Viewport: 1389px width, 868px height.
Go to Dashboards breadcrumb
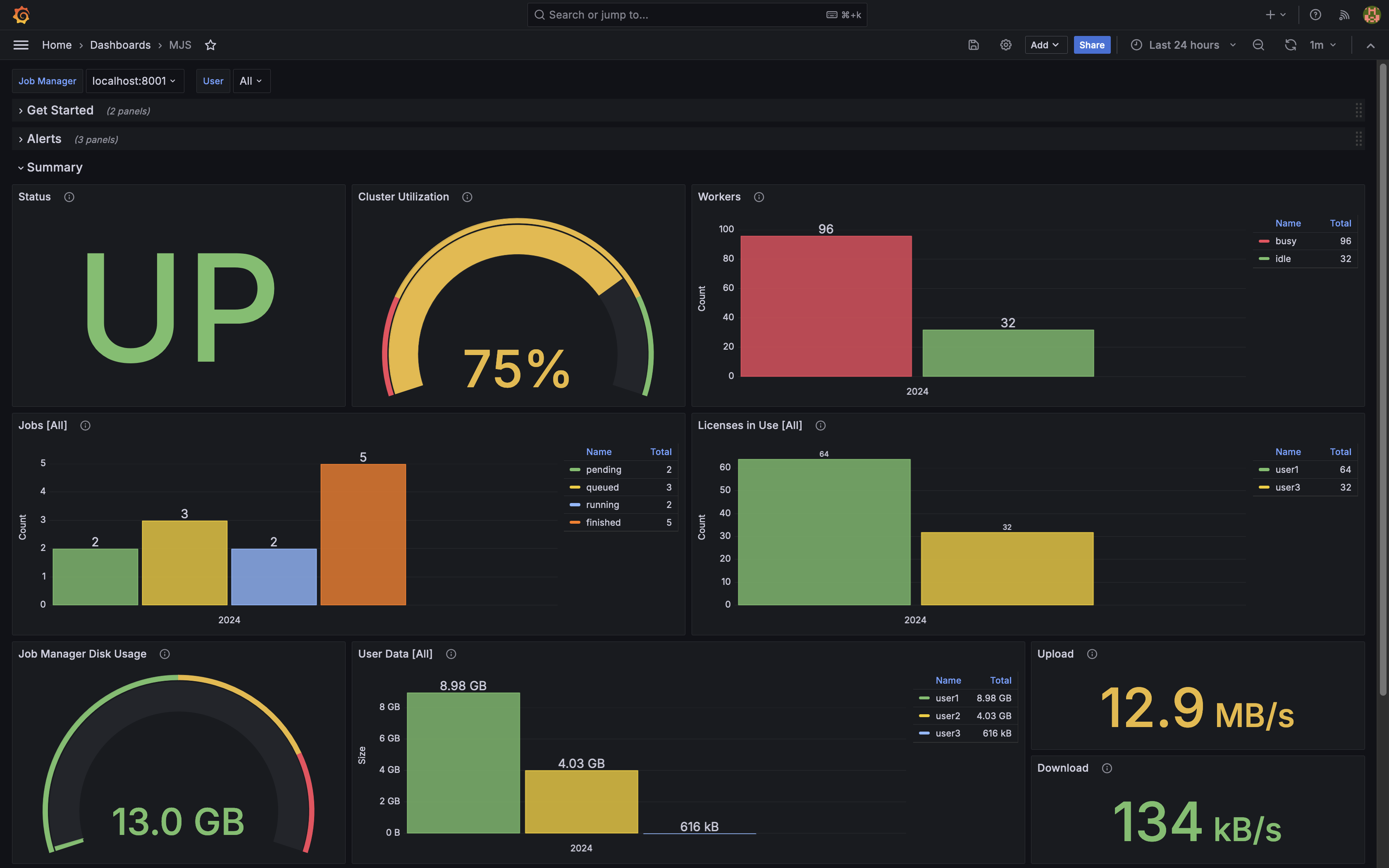(x=120, y=45)
